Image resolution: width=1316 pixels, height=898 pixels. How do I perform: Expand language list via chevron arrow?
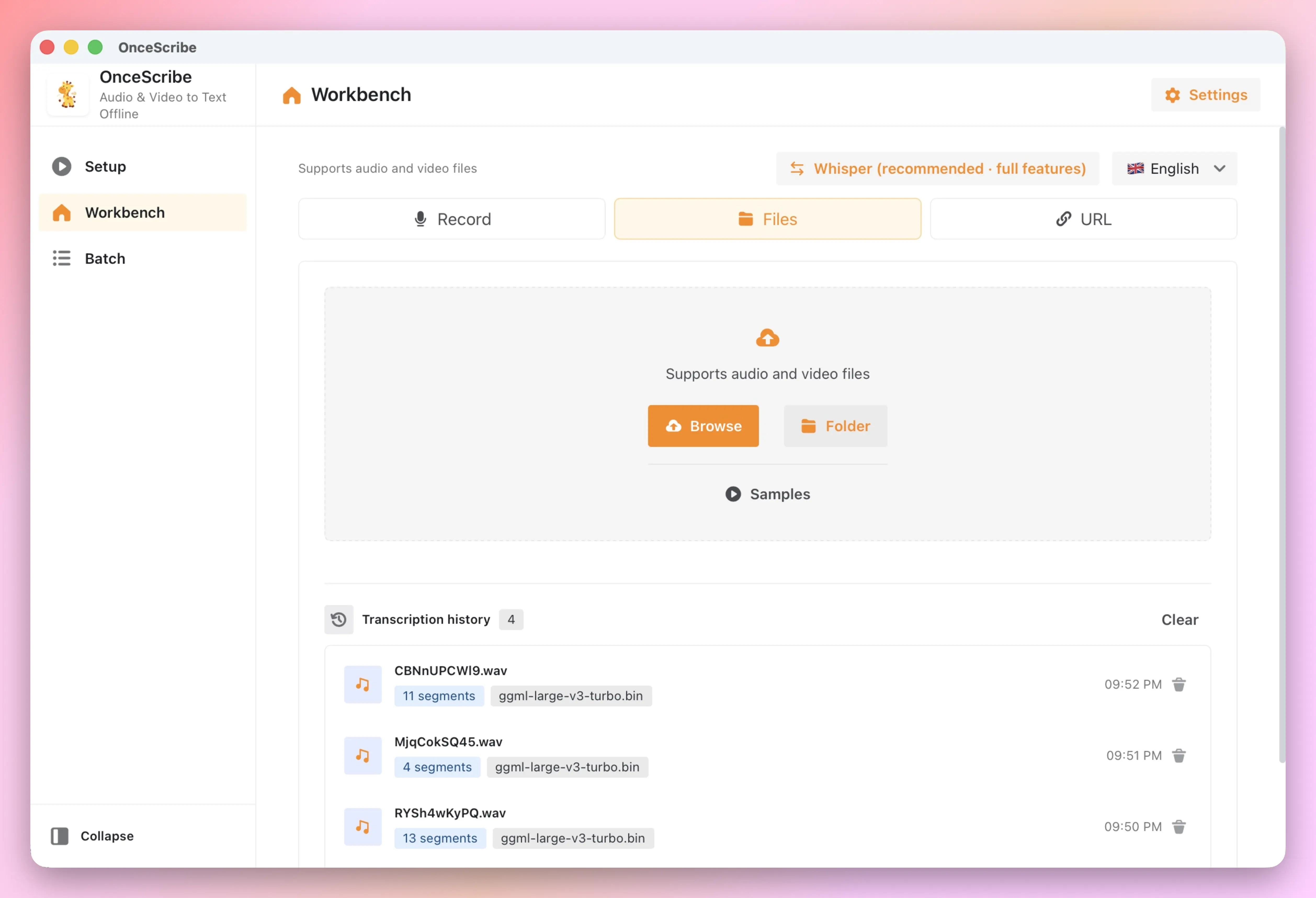point(1220,168)
